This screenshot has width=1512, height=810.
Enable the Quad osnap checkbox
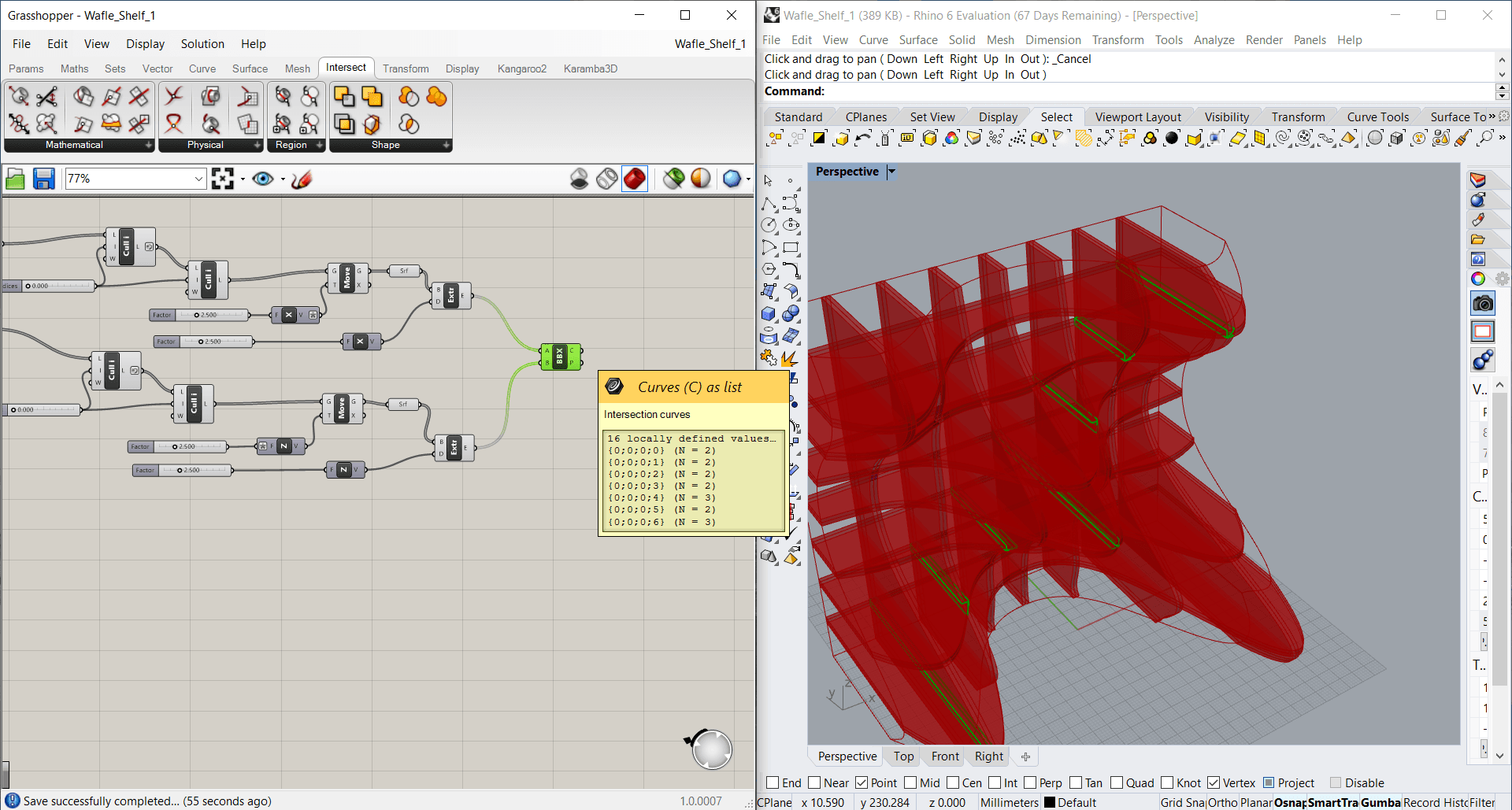pyautogui.click(x=1117, y=782)
